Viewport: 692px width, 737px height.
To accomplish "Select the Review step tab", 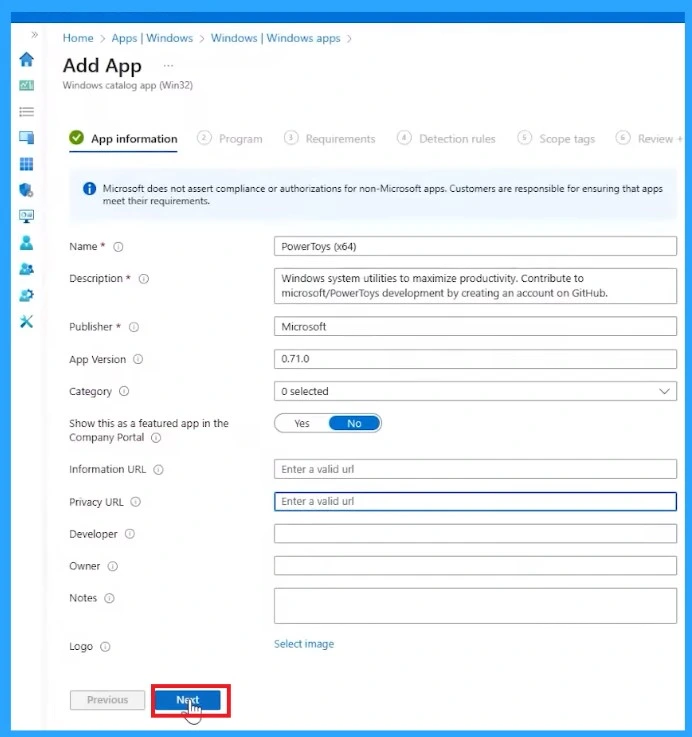I will click(649, 139).
